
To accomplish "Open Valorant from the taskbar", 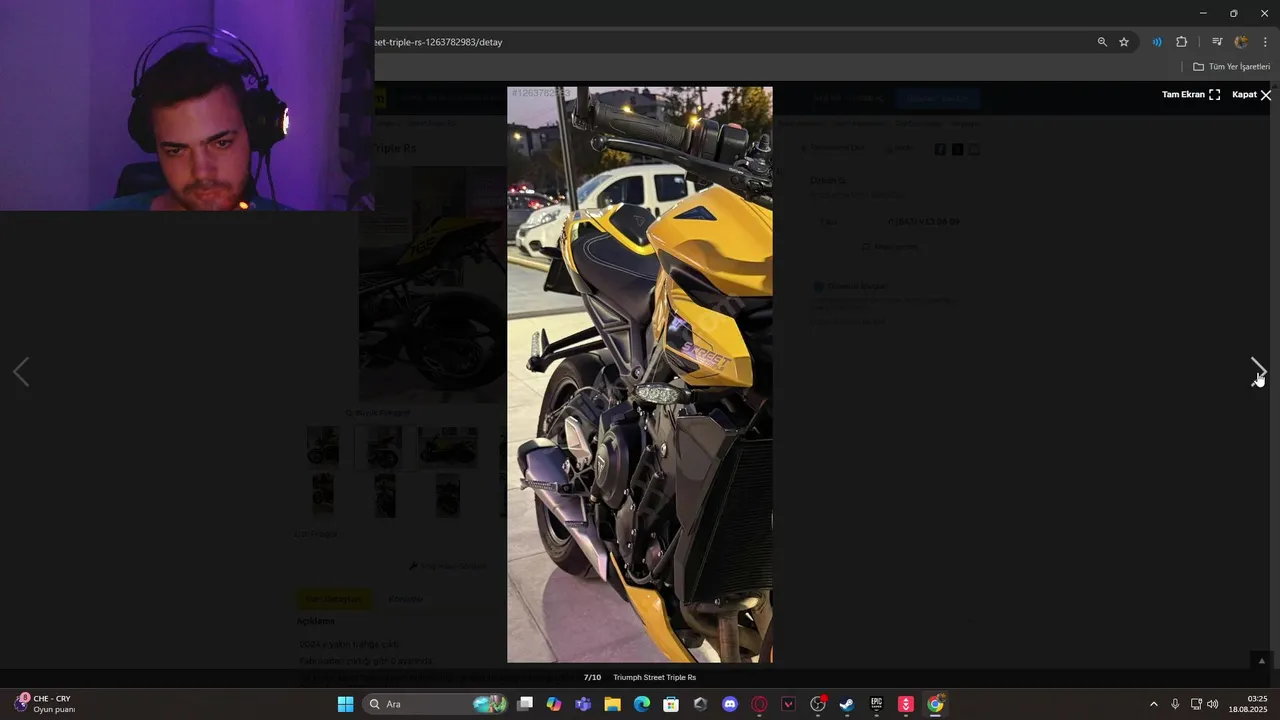I will [788, 704].
